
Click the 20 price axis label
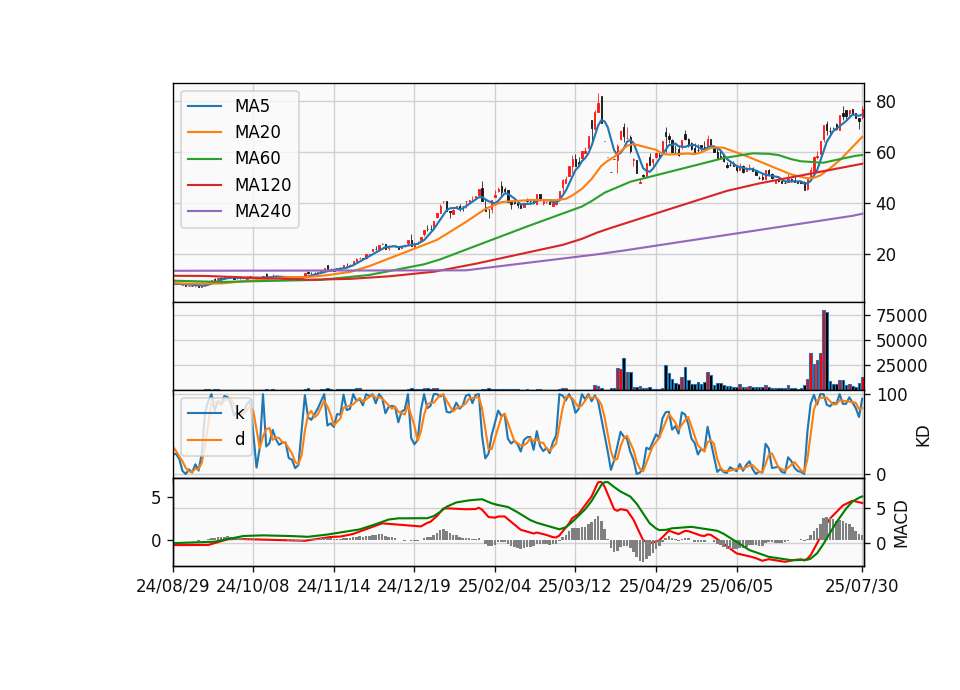886,255
